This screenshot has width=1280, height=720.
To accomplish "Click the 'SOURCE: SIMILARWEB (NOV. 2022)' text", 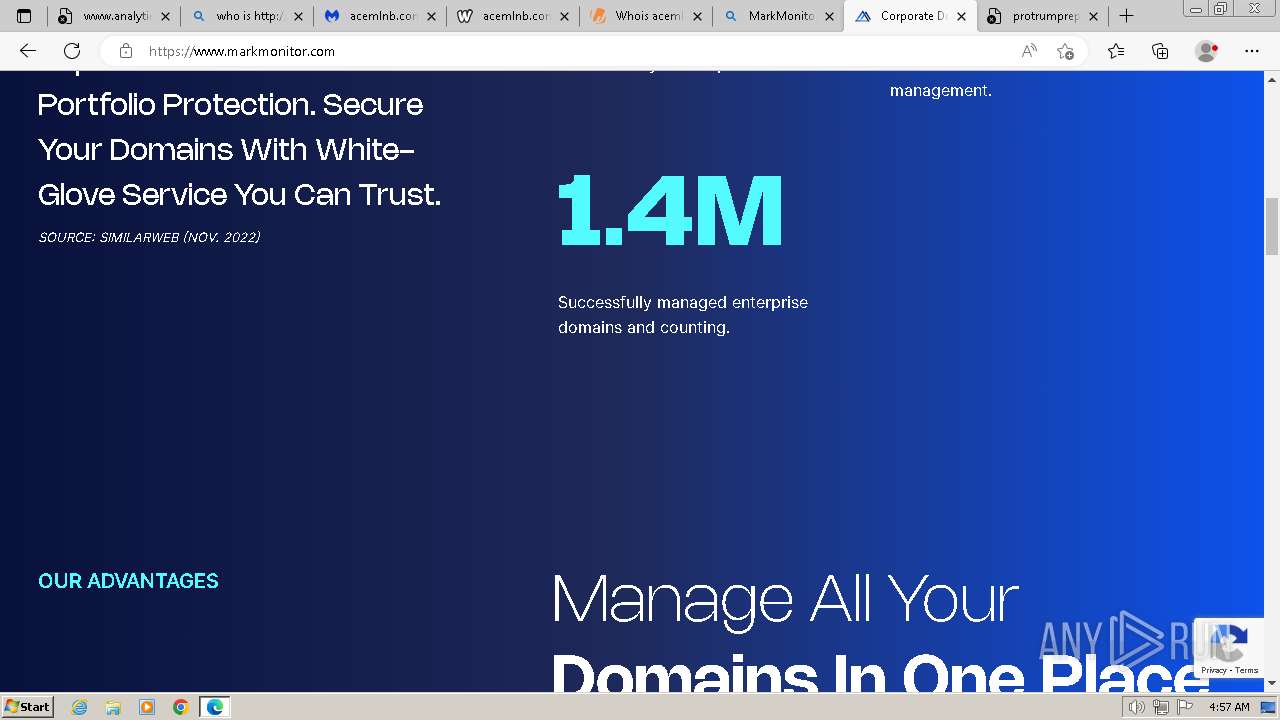I will 149,237.
